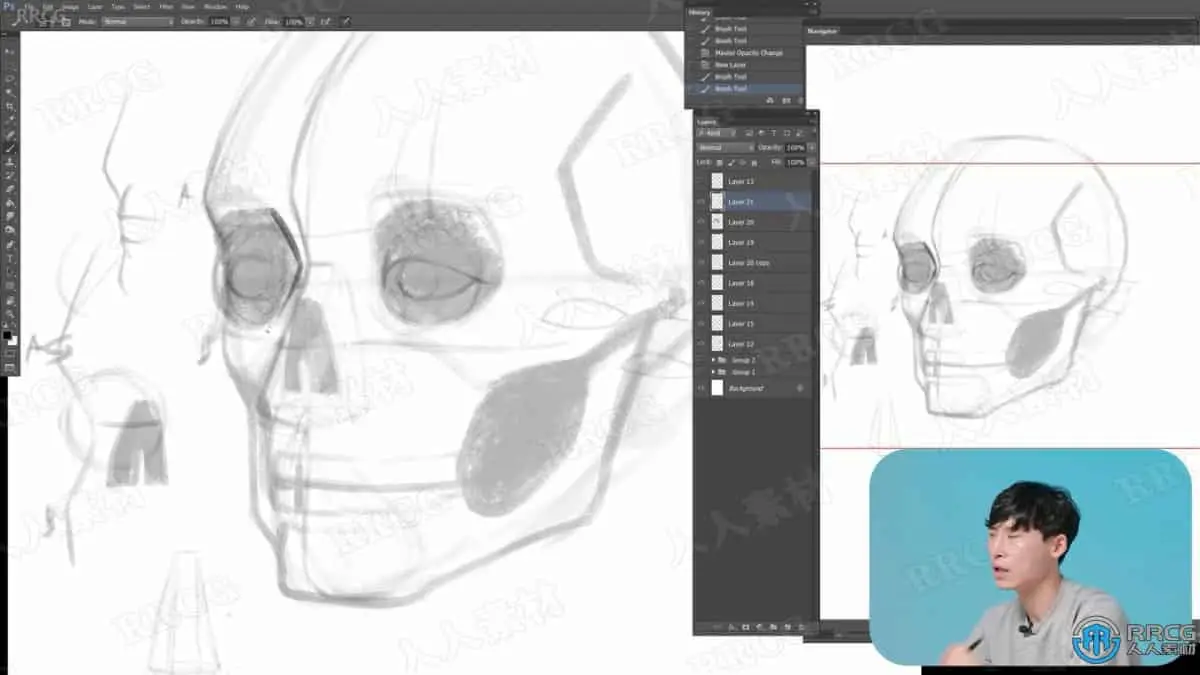Select the Hand tool

[x=11, y=300]
